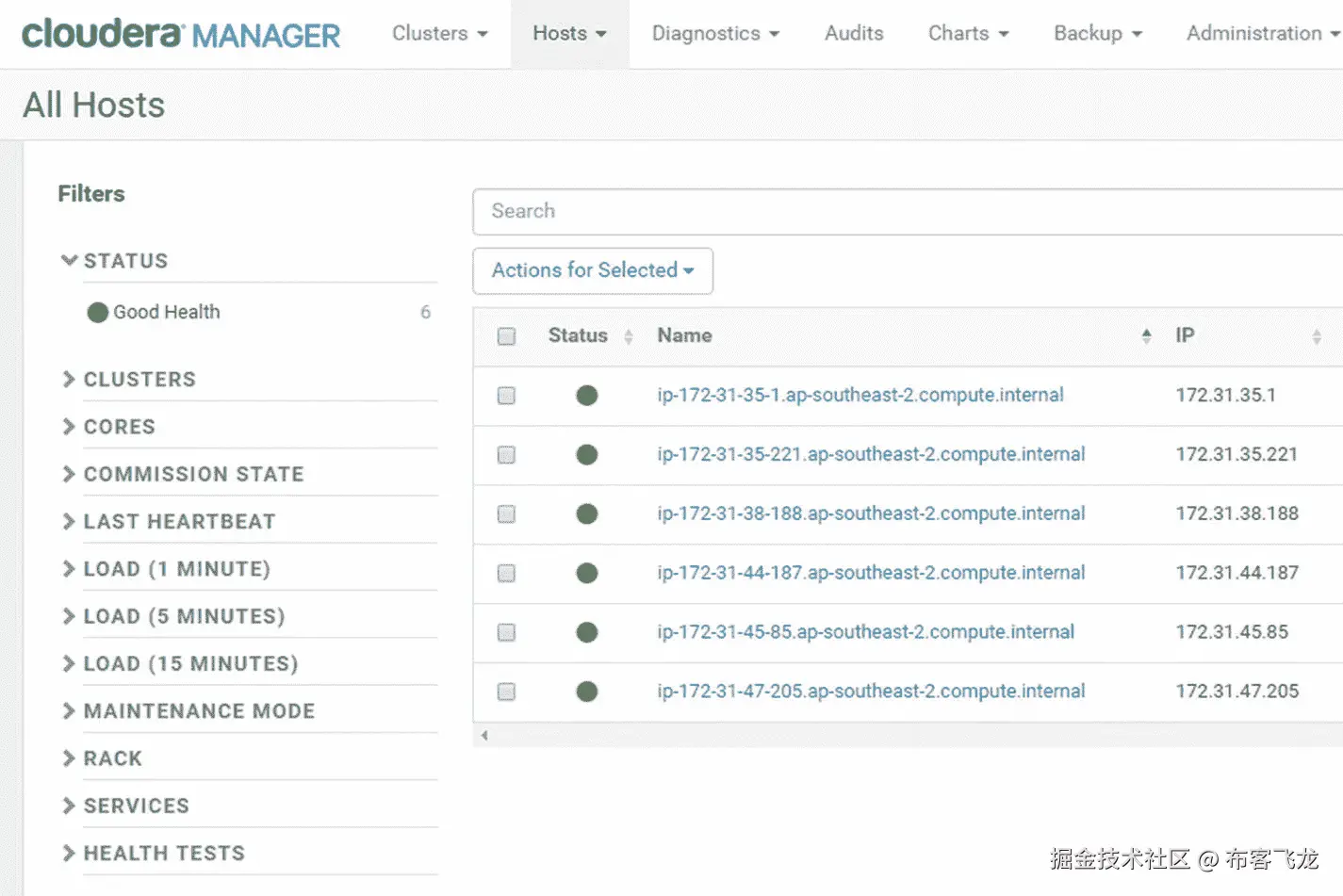
Task: Open host ip-172-31-35-221.ap-southeast-2.compute.internal
Action: click(871, 455)
